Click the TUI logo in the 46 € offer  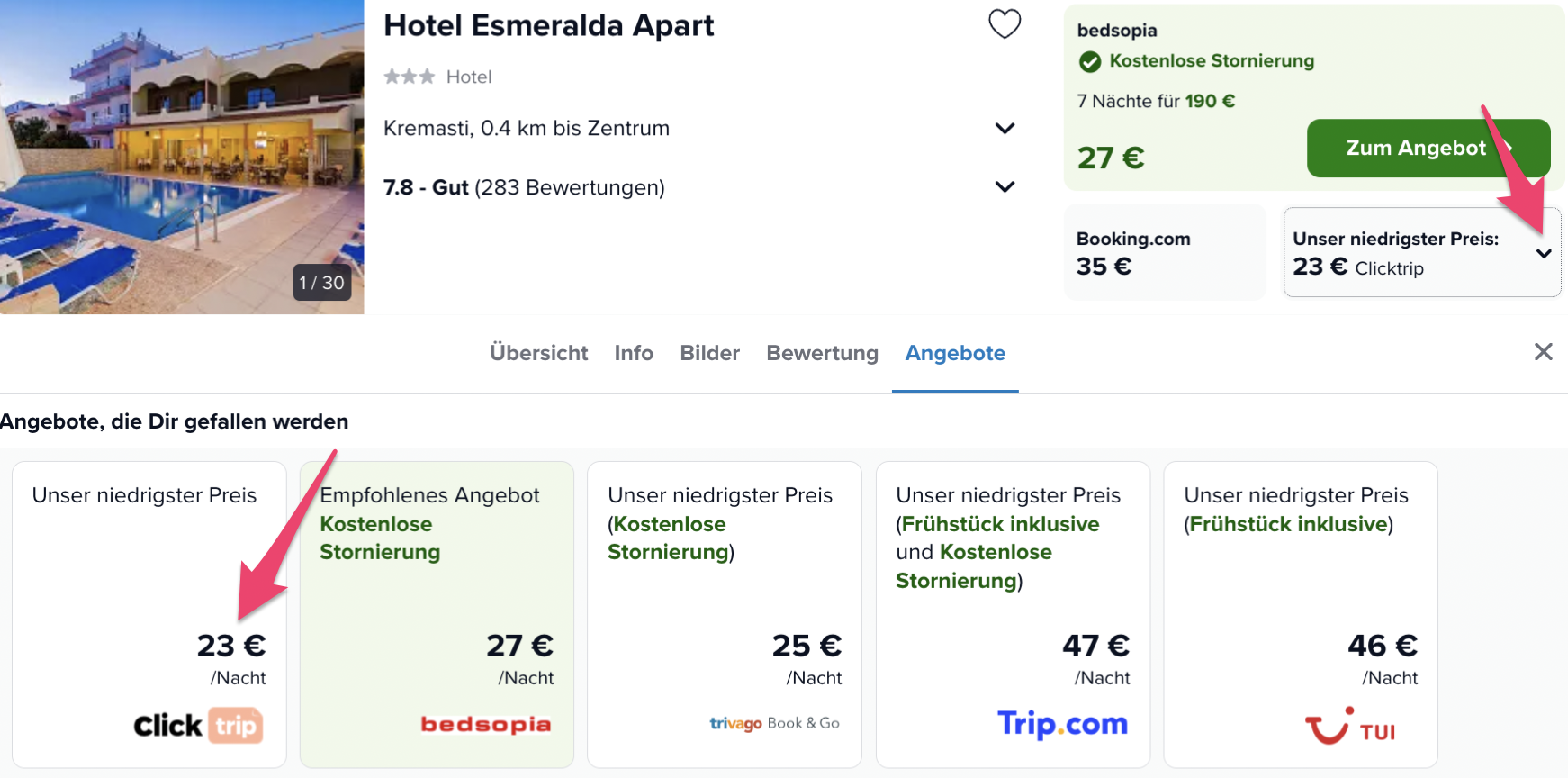(1350, 726)
